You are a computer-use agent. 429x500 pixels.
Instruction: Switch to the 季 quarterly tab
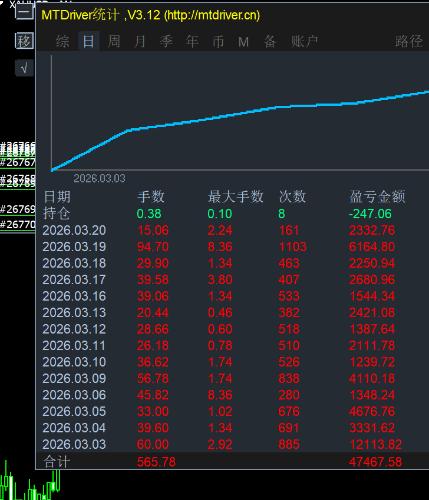(166, 42)
